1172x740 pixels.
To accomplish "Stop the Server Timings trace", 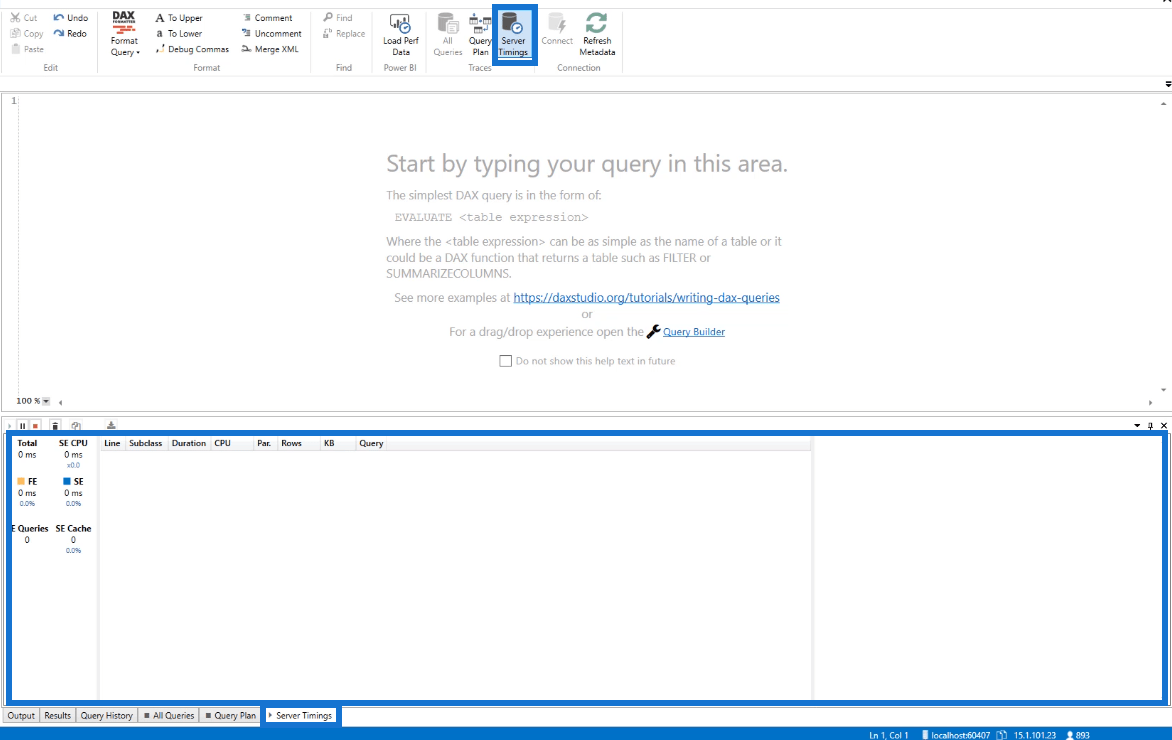I will coord(35,425).
